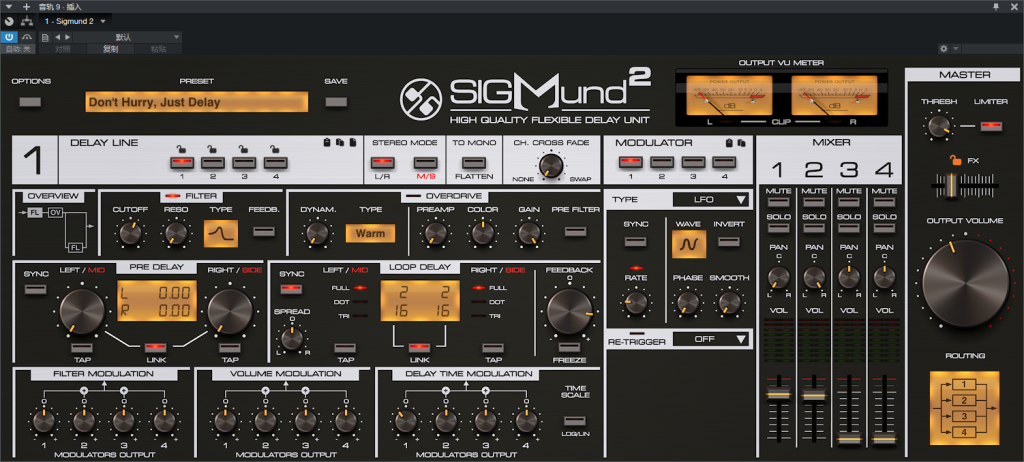Viewport: 1024px width, 462px height.
Task: Click the copy icon in Modulator header
Action: tap(741, 142)
